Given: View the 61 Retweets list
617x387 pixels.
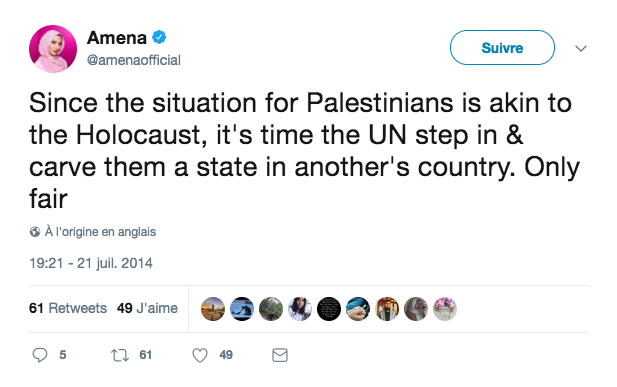Looking at the screenshot, I should 68,308.
